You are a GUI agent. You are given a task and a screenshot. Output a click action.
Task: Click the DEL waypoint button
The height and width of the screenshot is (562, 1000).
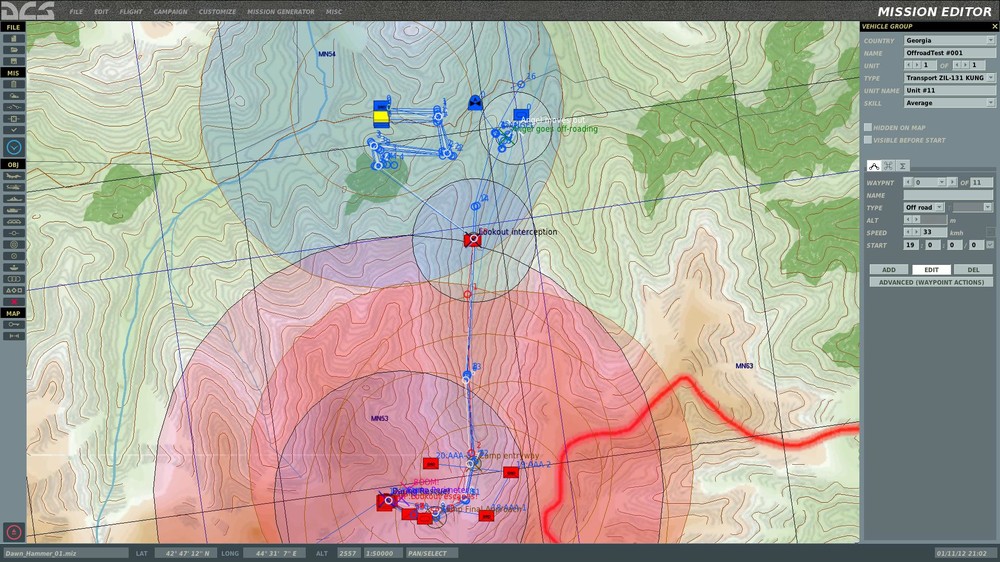pyautogui.click(x=973, y=270)
